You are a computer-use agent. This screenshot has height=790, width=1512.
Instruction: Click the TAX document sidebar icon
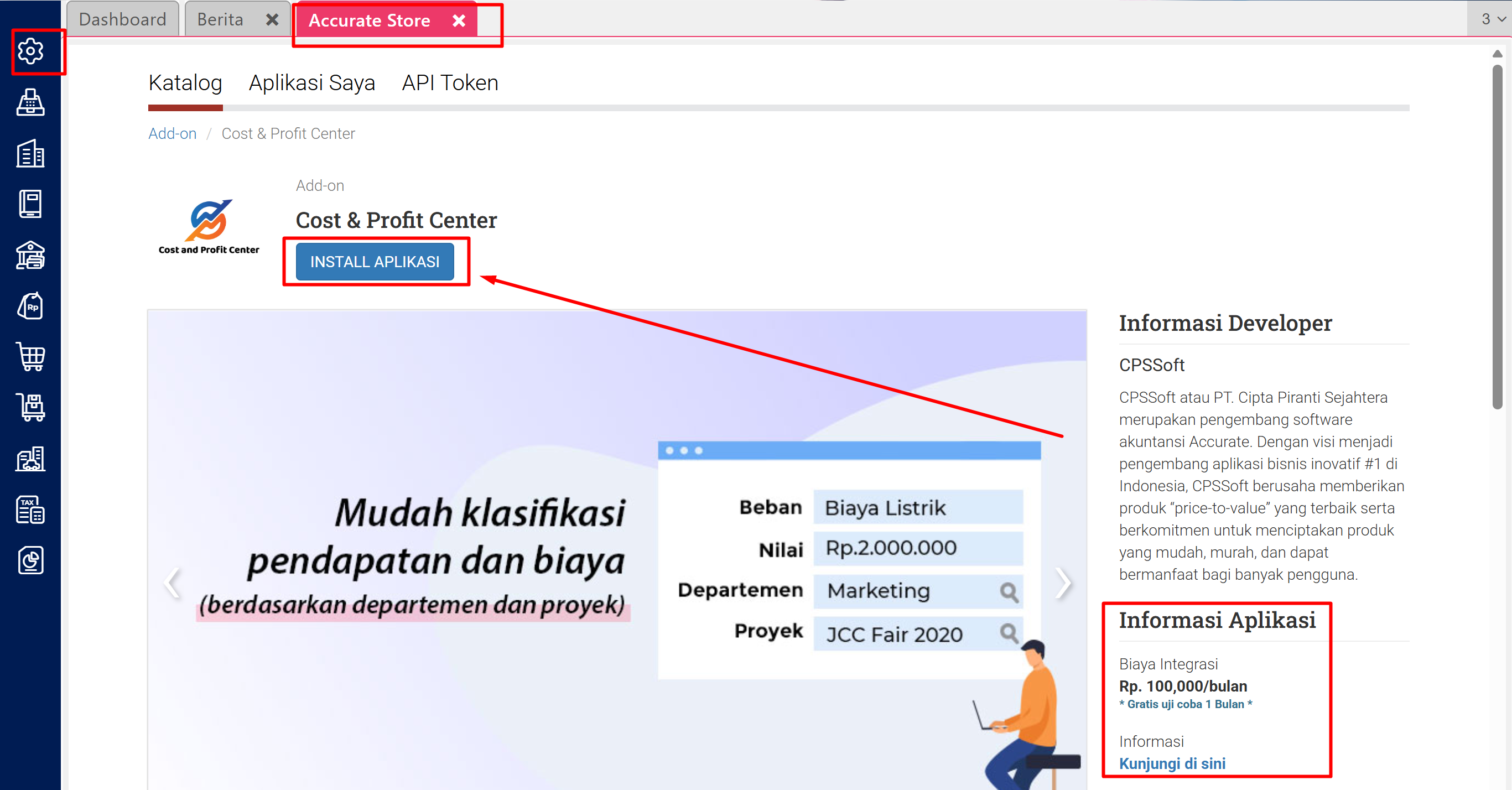[30, 510]
